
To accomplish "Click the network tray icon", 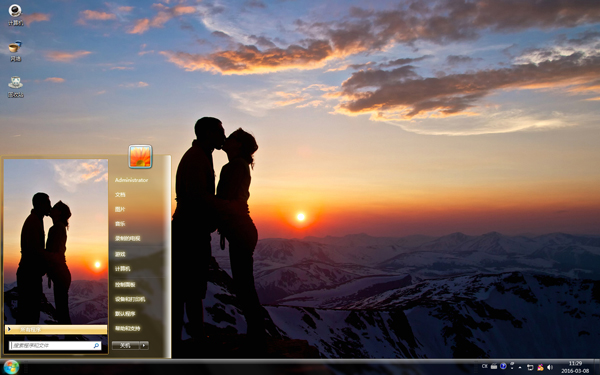I will pos(530,367).
